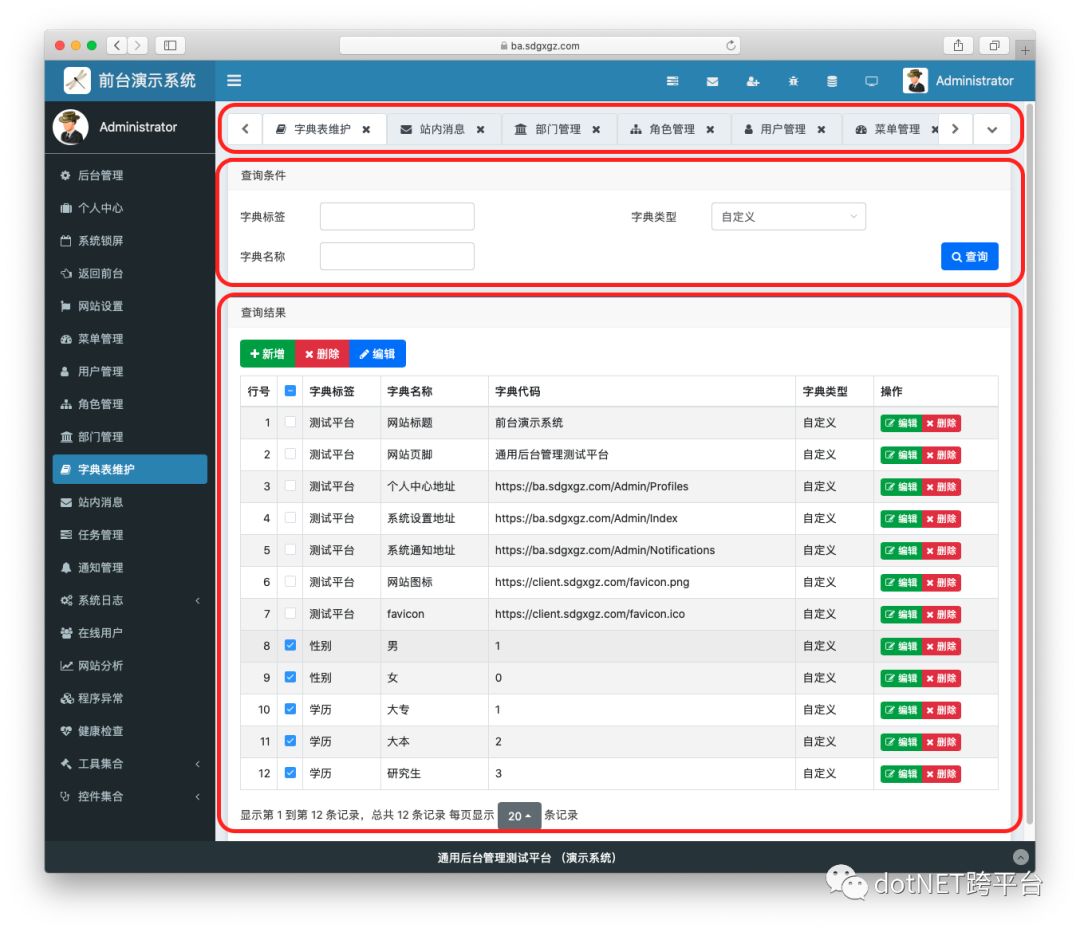
Task: Open the page size 20 dropdown
Action: (x=519, y=816)
